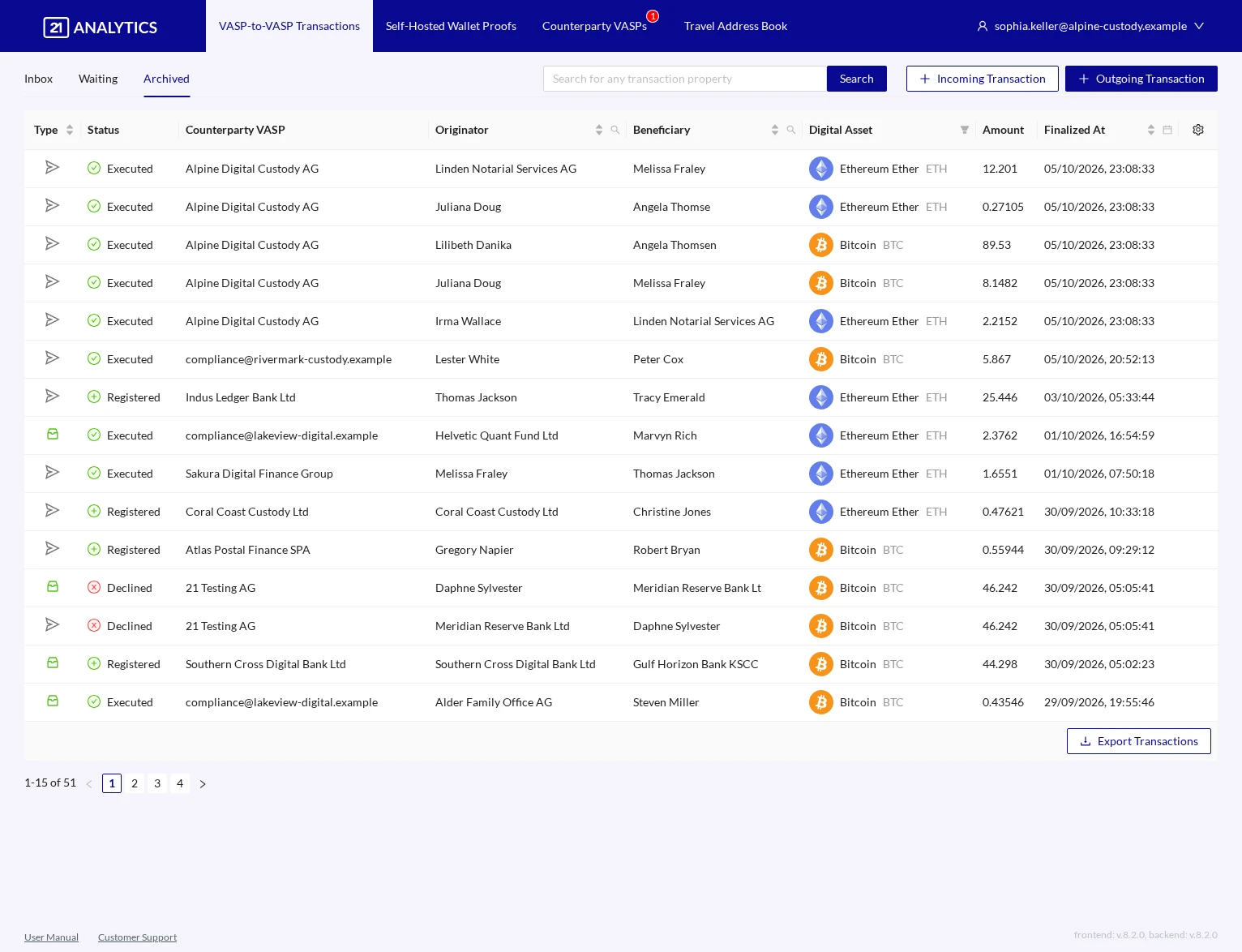Expand the sophia.keller account dropdown
Screen dimensions: 1242x952
pyautogui.click(x=1199, y=26)
